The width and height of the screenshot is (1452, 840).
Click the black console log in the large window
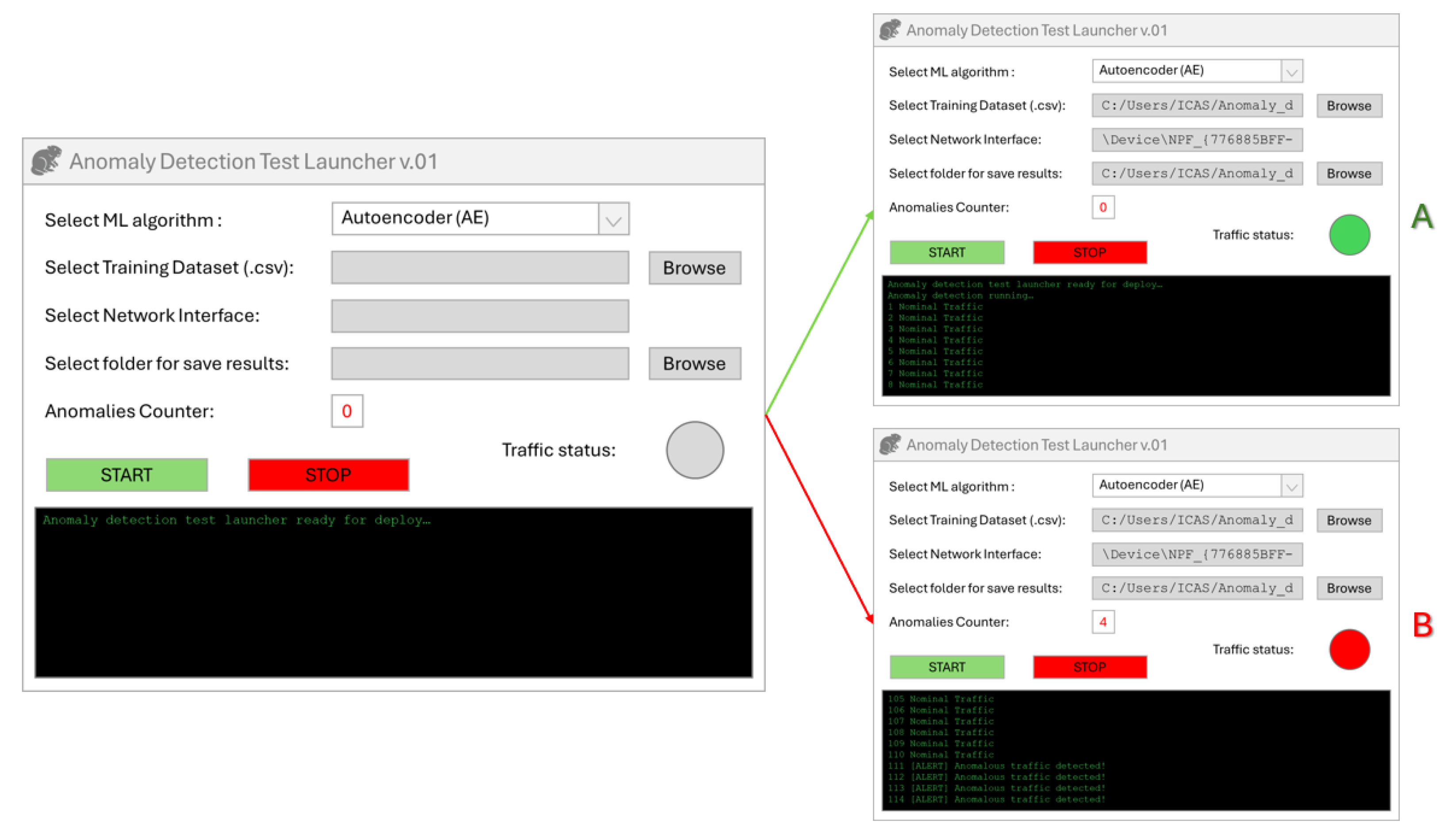394,592
